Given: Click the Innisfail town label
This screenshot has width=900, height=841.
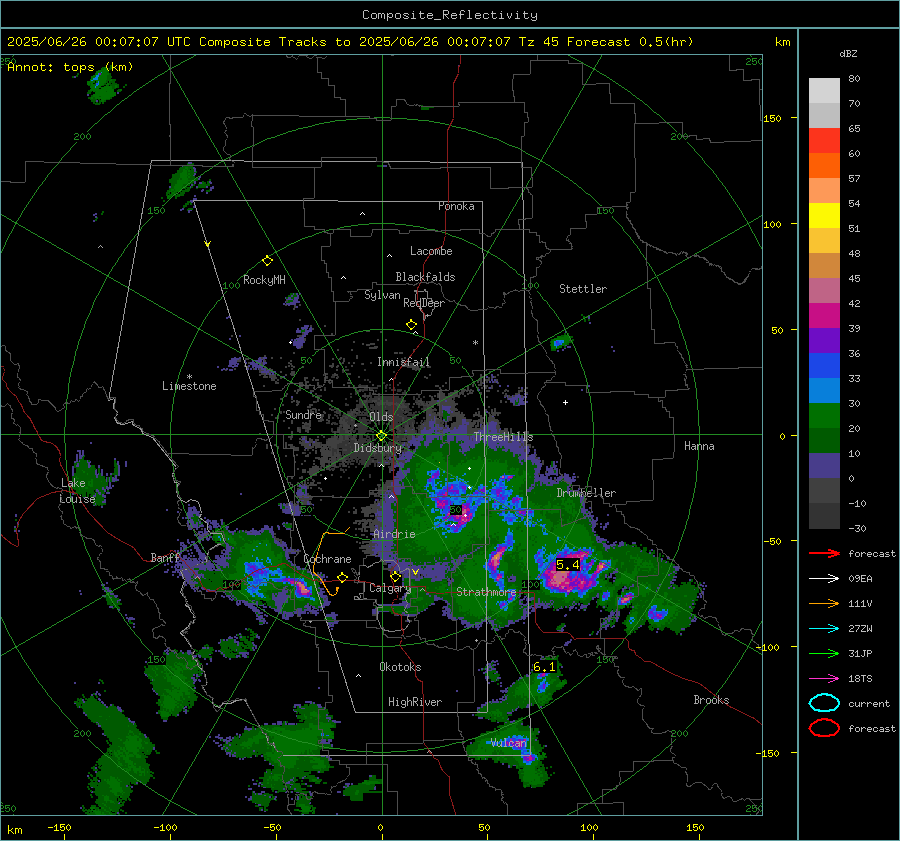Looking at the screenshot, I should [404, 362].
